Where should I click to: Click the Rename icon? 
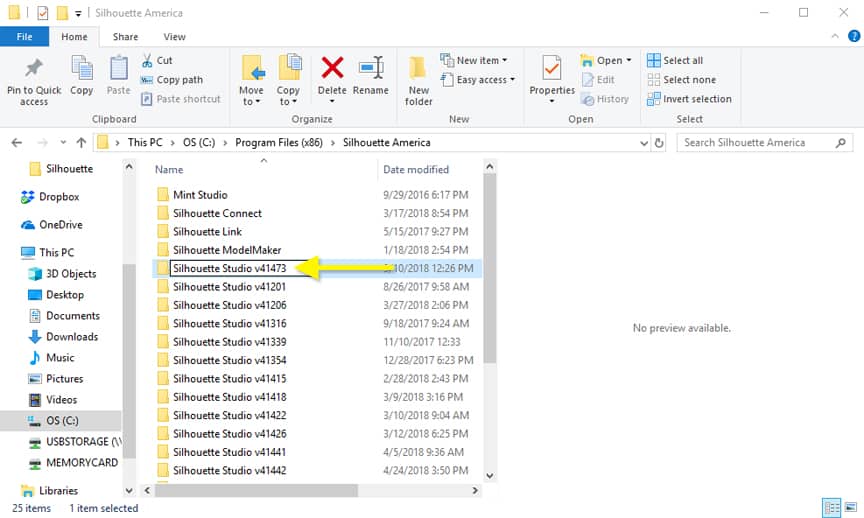(x=371, y=68)
